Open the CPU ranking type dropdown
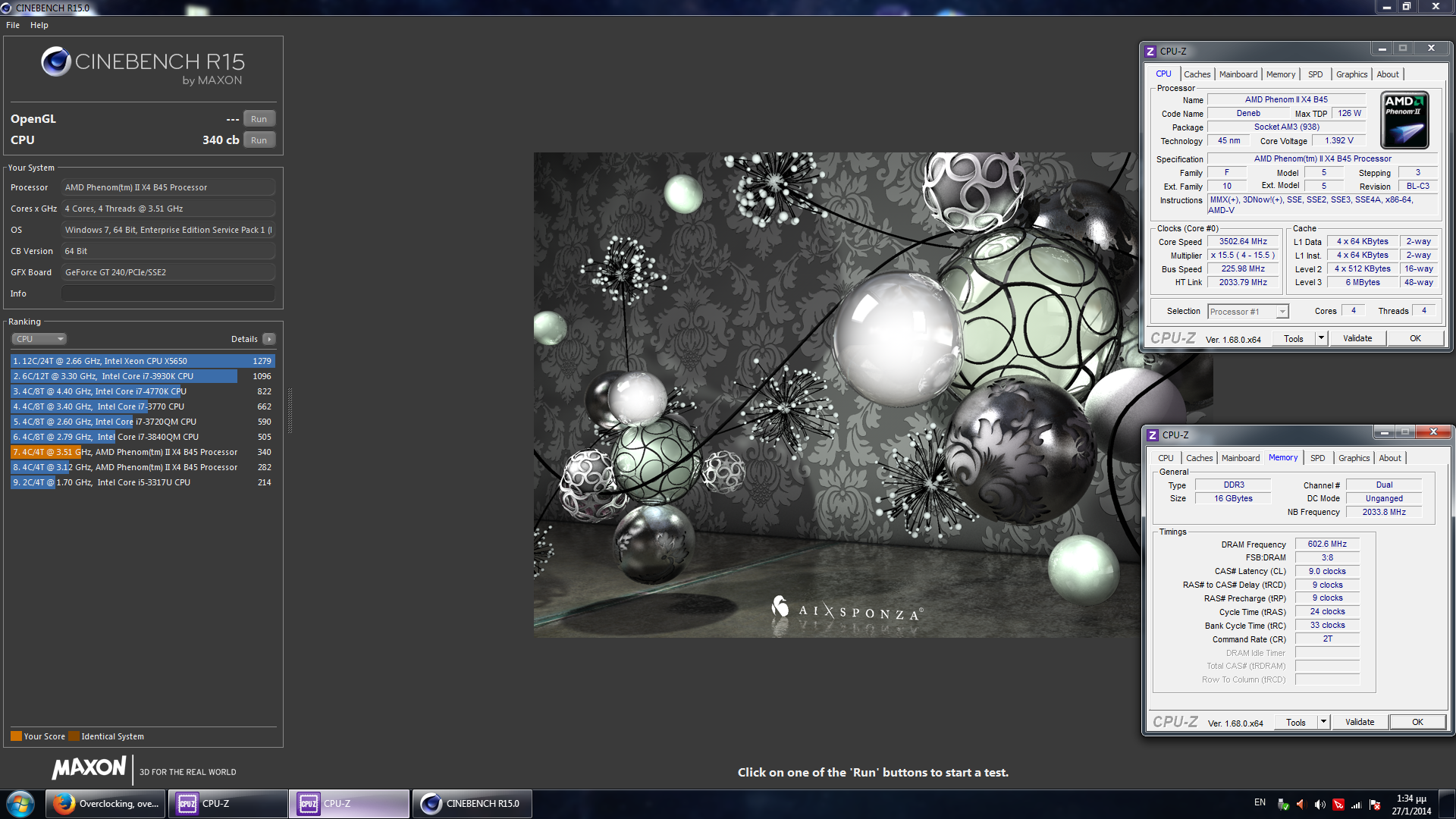 click(x=39, y=339)
